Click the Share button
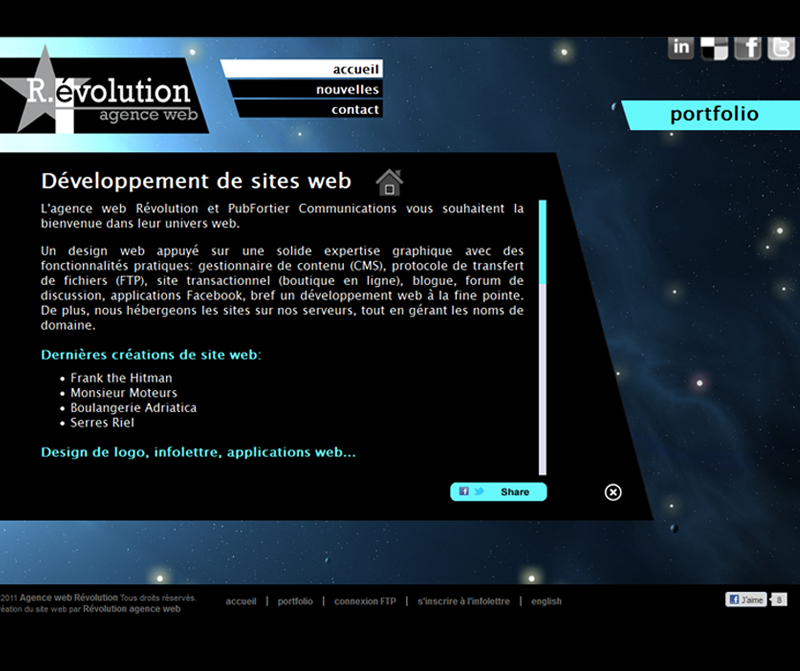The width and height of the screenshot is (800, 671). (499, 492)
